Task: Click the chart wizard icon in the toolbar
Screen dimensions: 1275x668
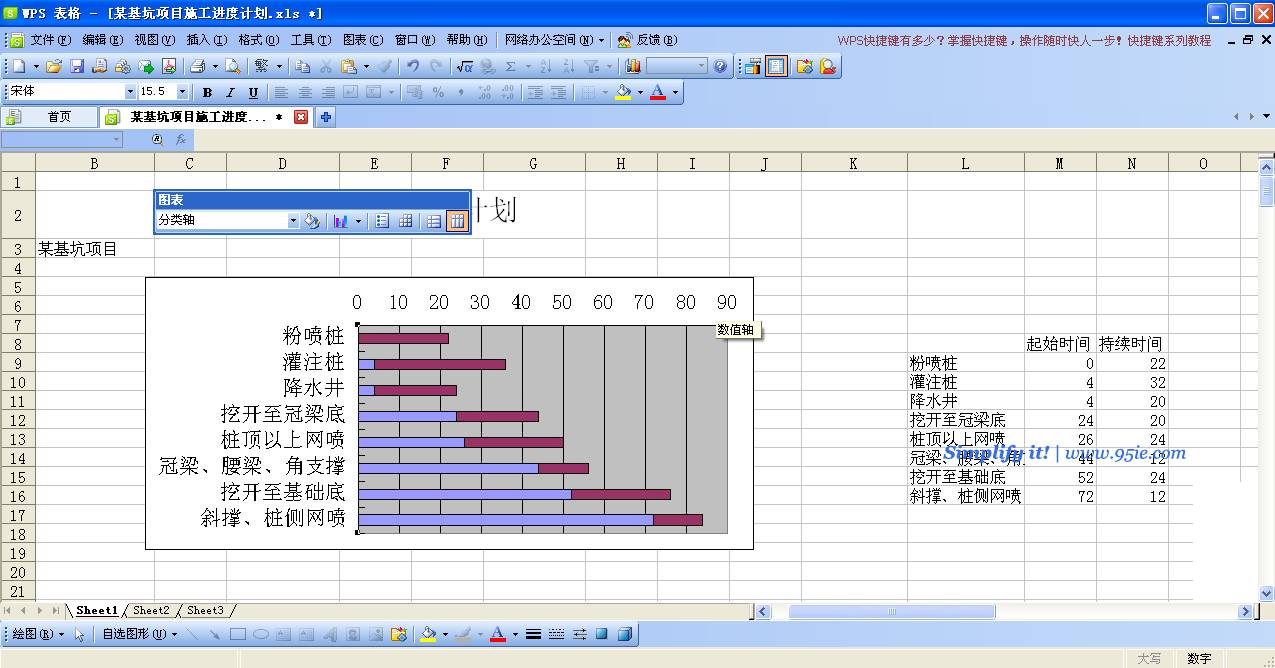Action: pyautogui.click(x=633, y=67)
